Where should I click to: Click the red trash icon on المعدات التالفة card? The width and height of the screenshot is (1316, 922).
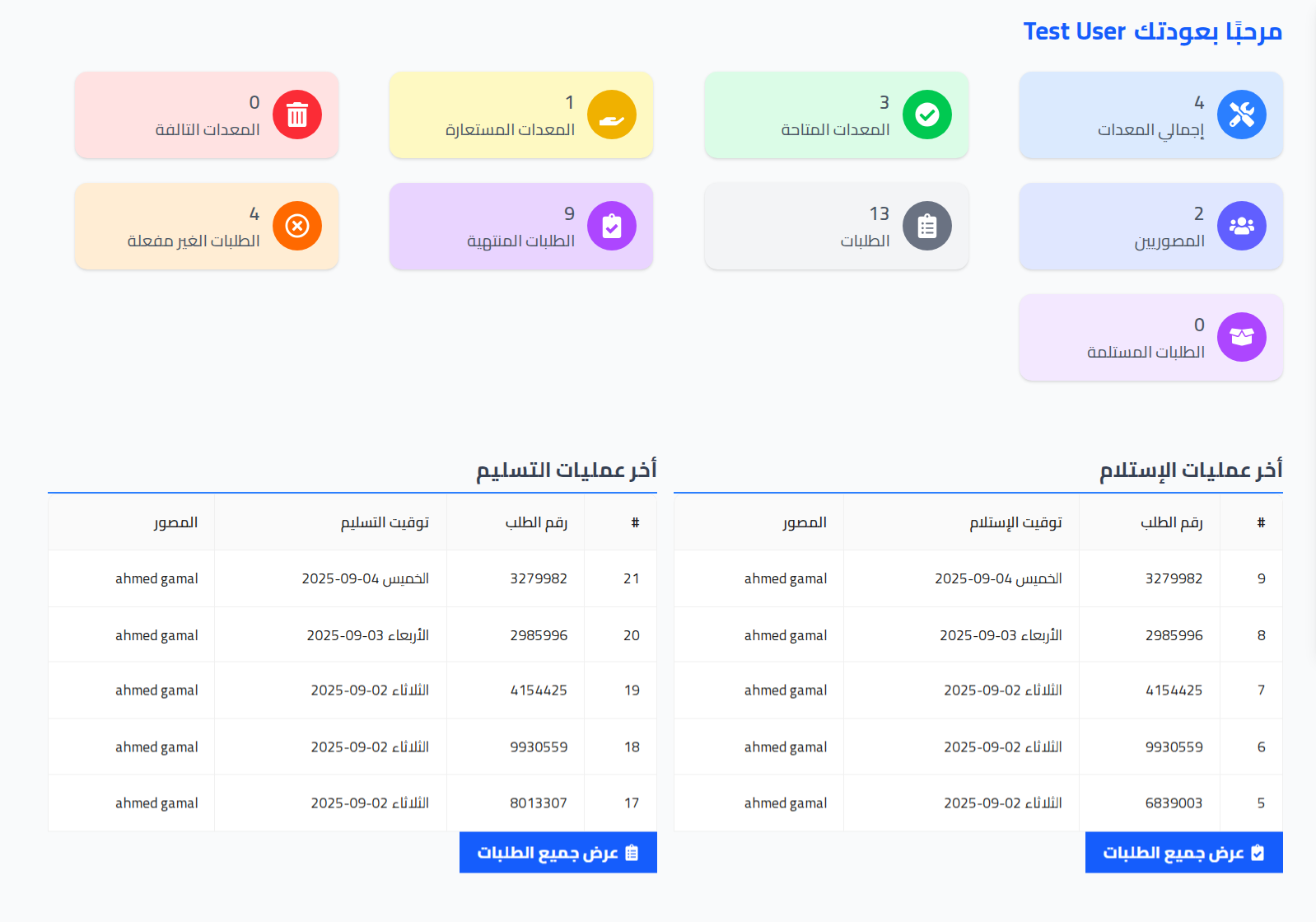(x=297, y=115)
